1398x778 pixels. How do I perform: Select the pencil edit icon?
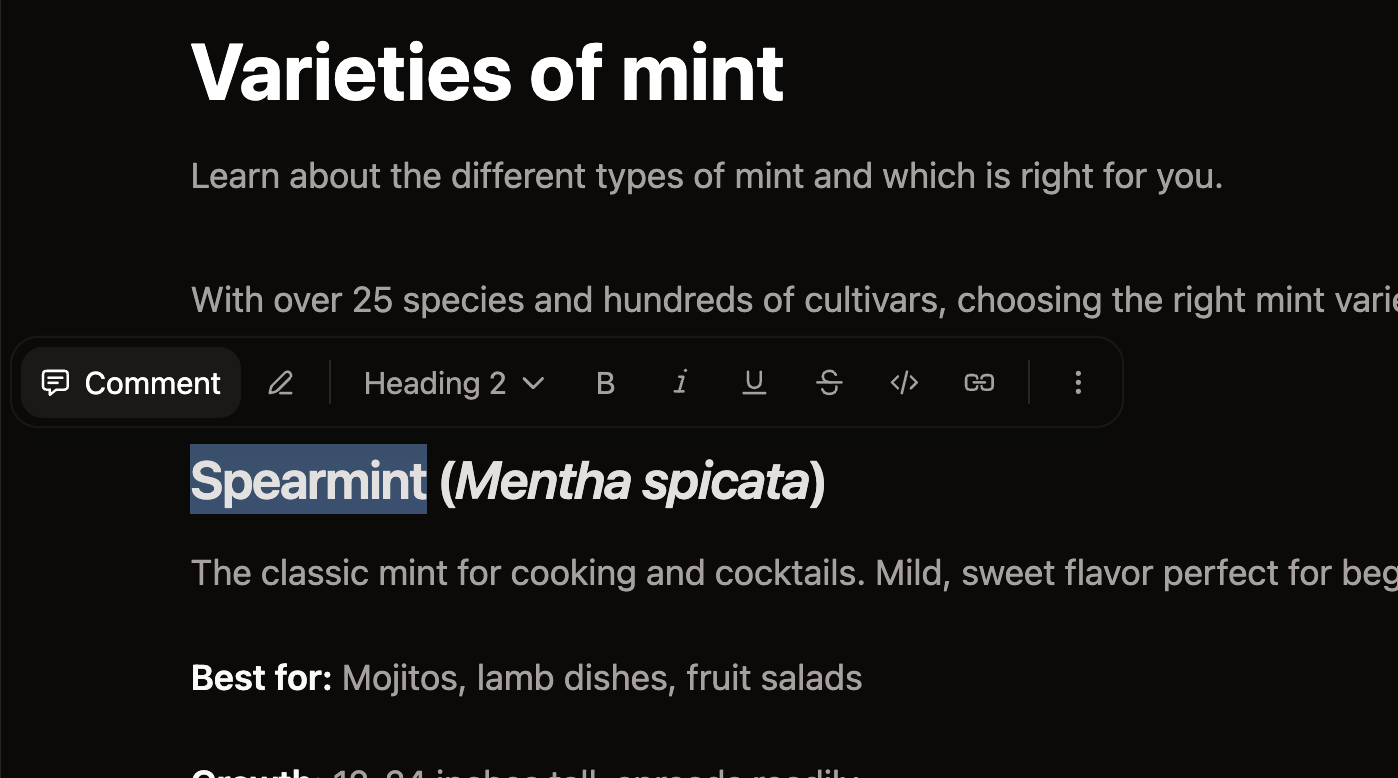pos(280,382)
